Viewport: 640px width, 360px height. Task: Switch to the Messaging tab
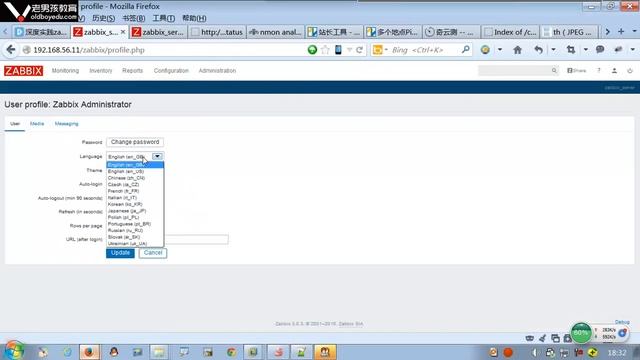click(x=67, y=124)
